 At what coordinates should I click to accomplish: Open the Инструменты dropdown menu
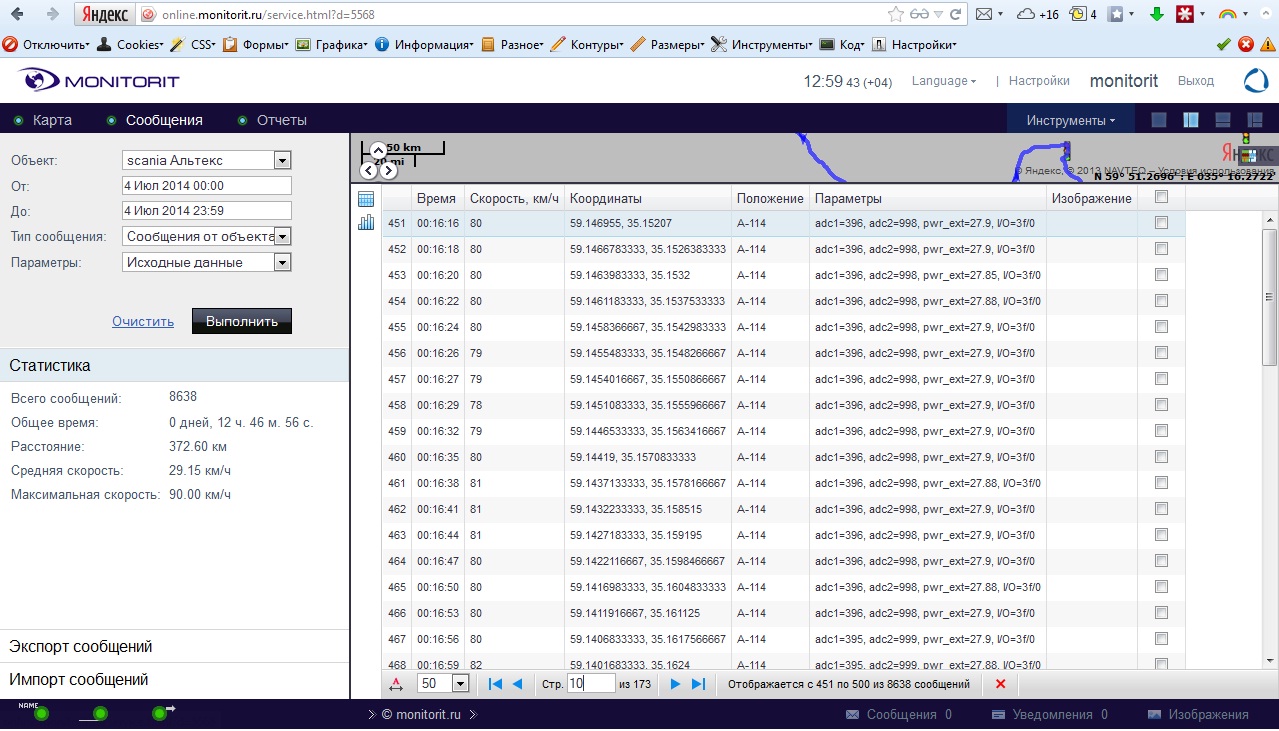(x=1070, y=120)
